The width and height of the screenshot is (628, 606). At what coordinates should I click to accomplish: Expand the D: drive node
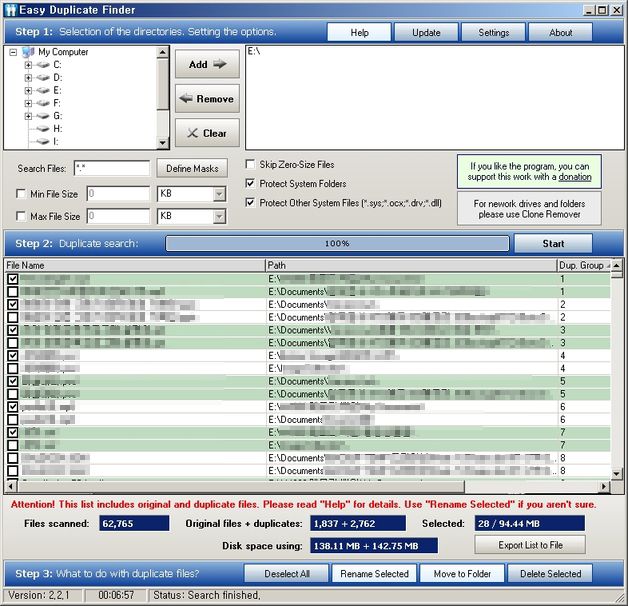(28, 78)
